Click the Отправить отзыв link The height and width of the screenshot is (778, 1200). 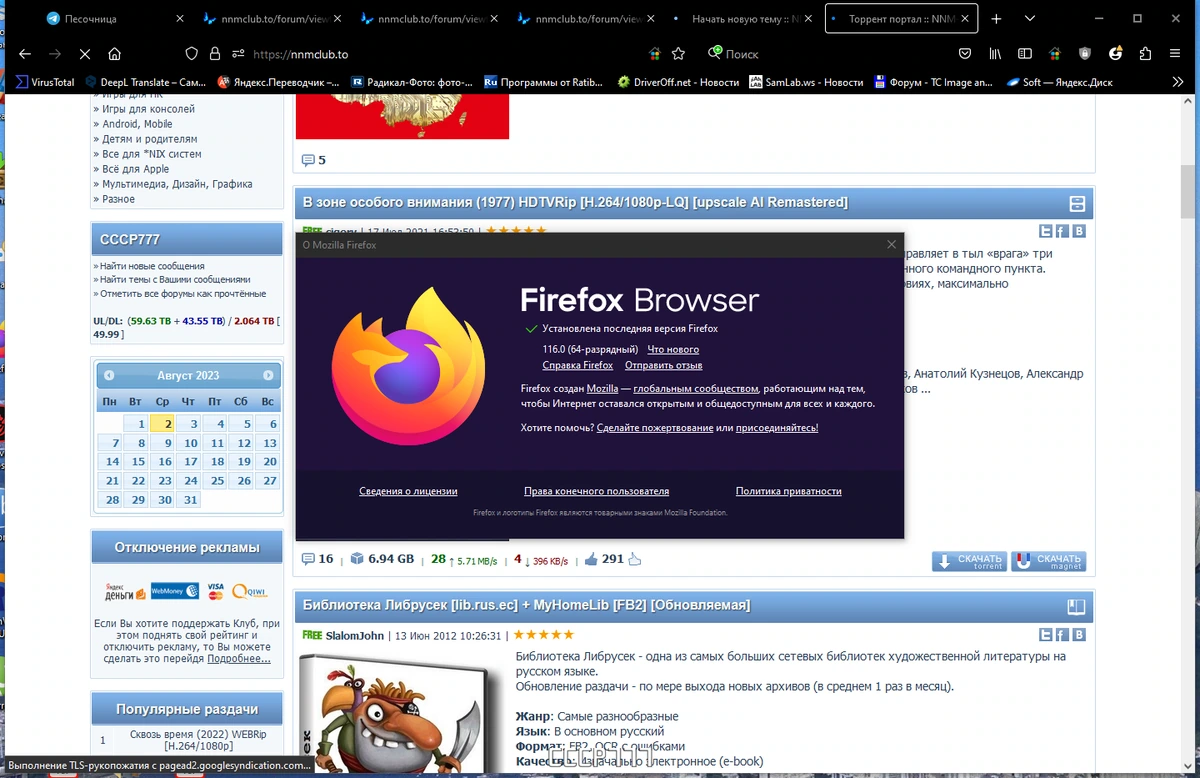pos(663,365)
